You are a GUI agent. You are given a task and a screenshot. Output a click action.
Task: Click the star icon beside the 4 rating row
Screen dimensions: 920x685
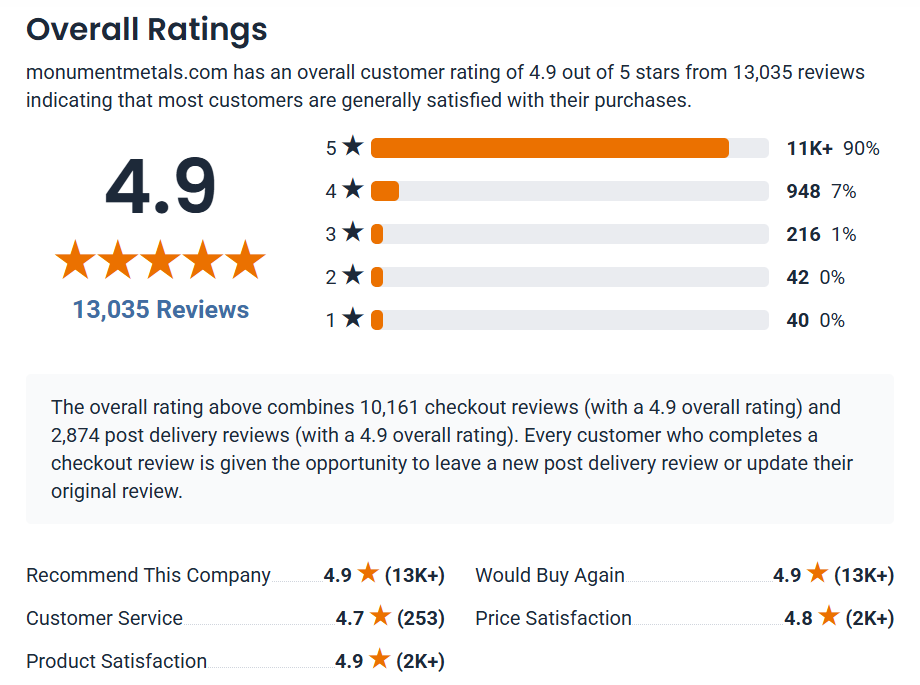click(x=352, y=190)
